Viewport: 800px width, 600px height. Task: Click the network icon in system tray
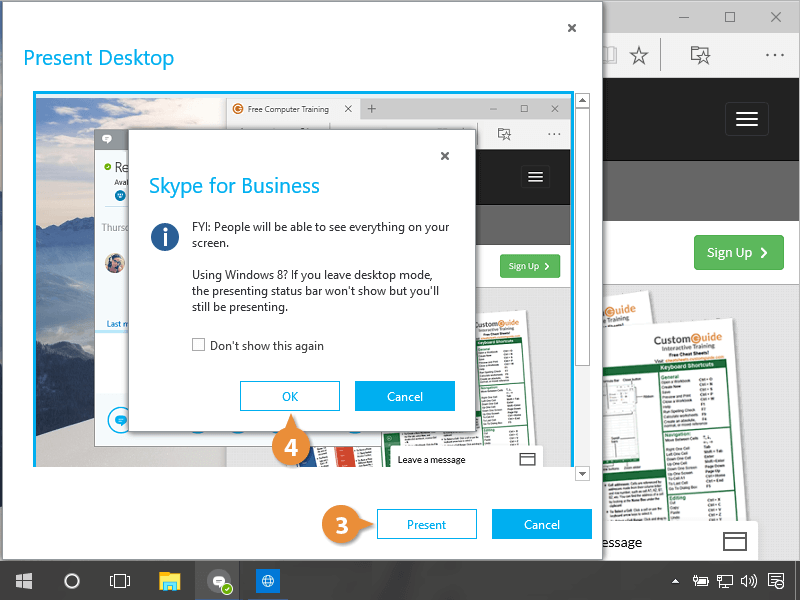click(726, 580)
